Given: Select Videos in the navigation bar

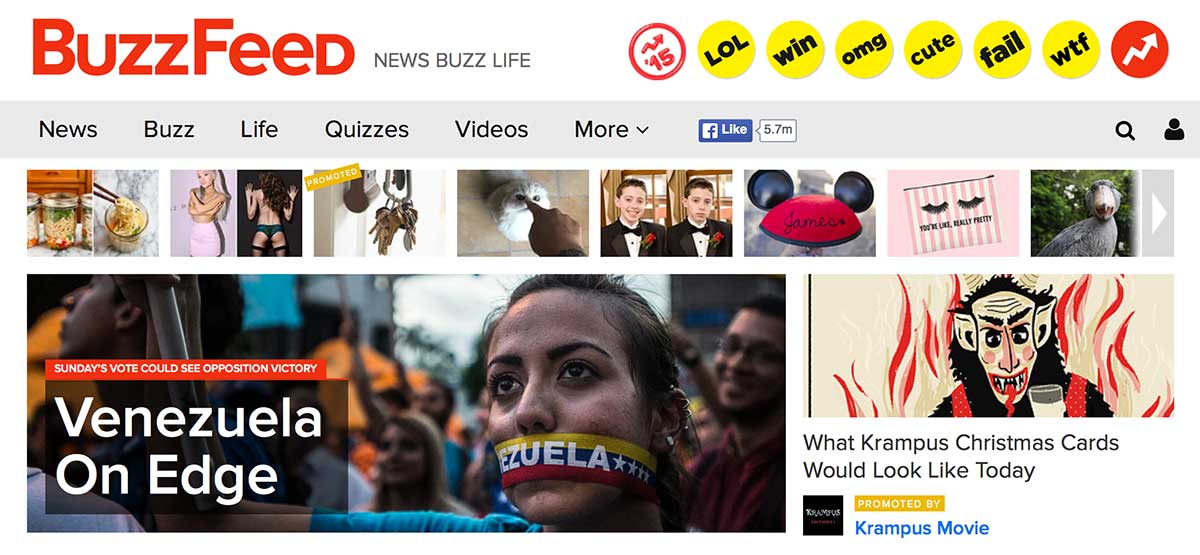Looking at the screenshot, I should click(x=491, y=129).
